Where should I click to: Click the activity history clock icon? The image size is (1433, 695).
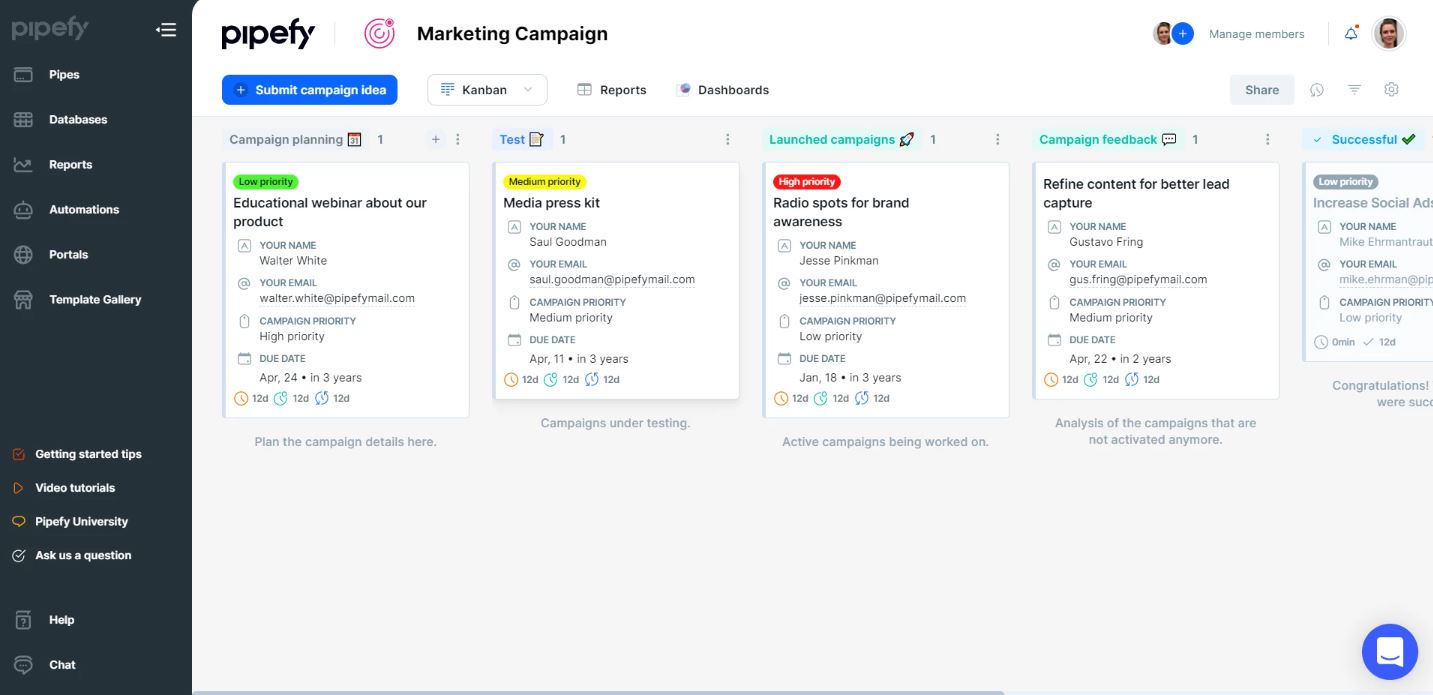(1317, 89)
